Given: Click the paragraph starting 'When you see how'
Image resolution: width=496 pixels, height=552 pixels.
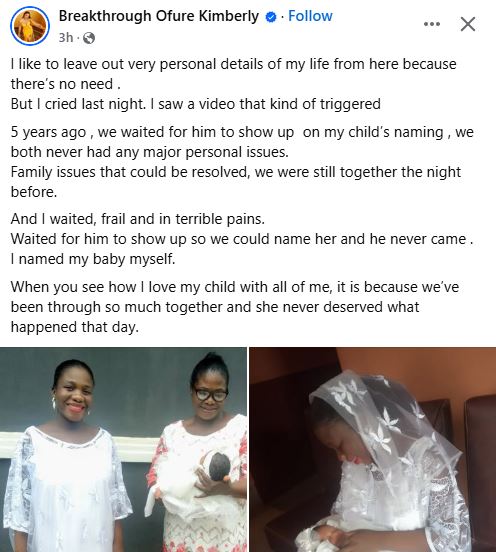Looking at the screenshot, I should tap(235, 307).
